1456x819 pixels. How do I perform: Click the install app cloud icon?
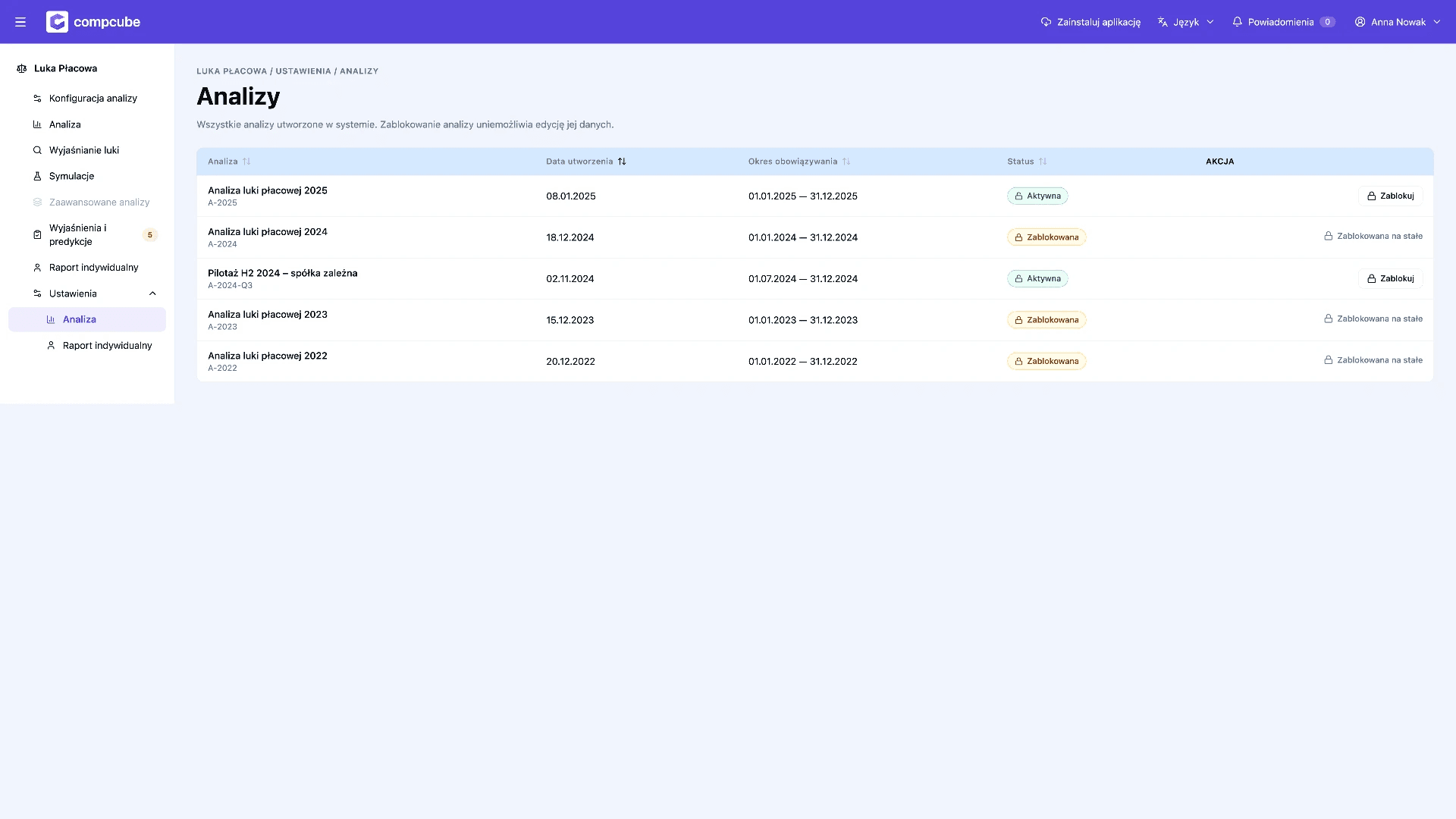[1046, 22]
